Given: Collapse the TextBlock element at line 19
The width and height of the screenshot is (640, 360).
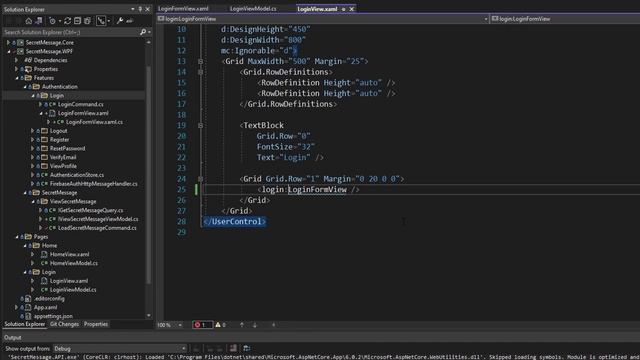Looking at the screenshot, I should click(200, 125).
